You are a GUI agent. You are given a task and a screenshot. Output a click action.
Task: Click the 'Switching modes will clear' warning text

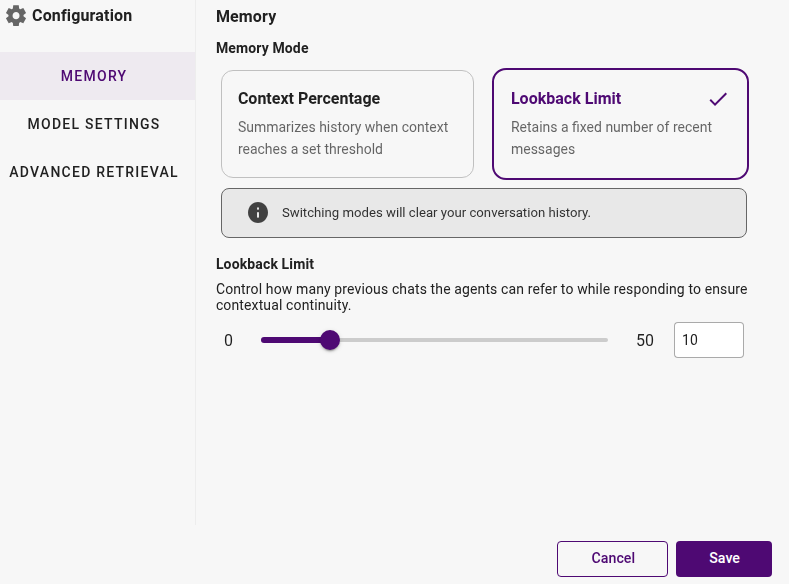tap(436, 213)
